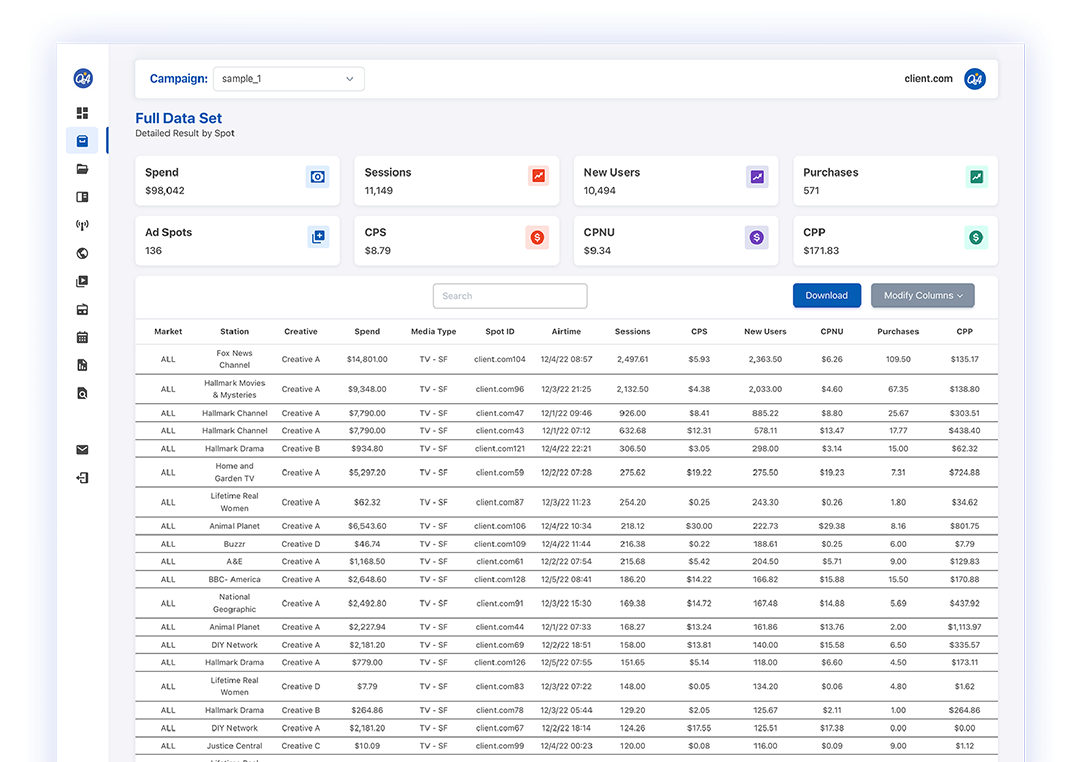This screenshot has width=1080, height=762.
Task: Click the CPNU purple dollar icon
Action: [757, 237]
